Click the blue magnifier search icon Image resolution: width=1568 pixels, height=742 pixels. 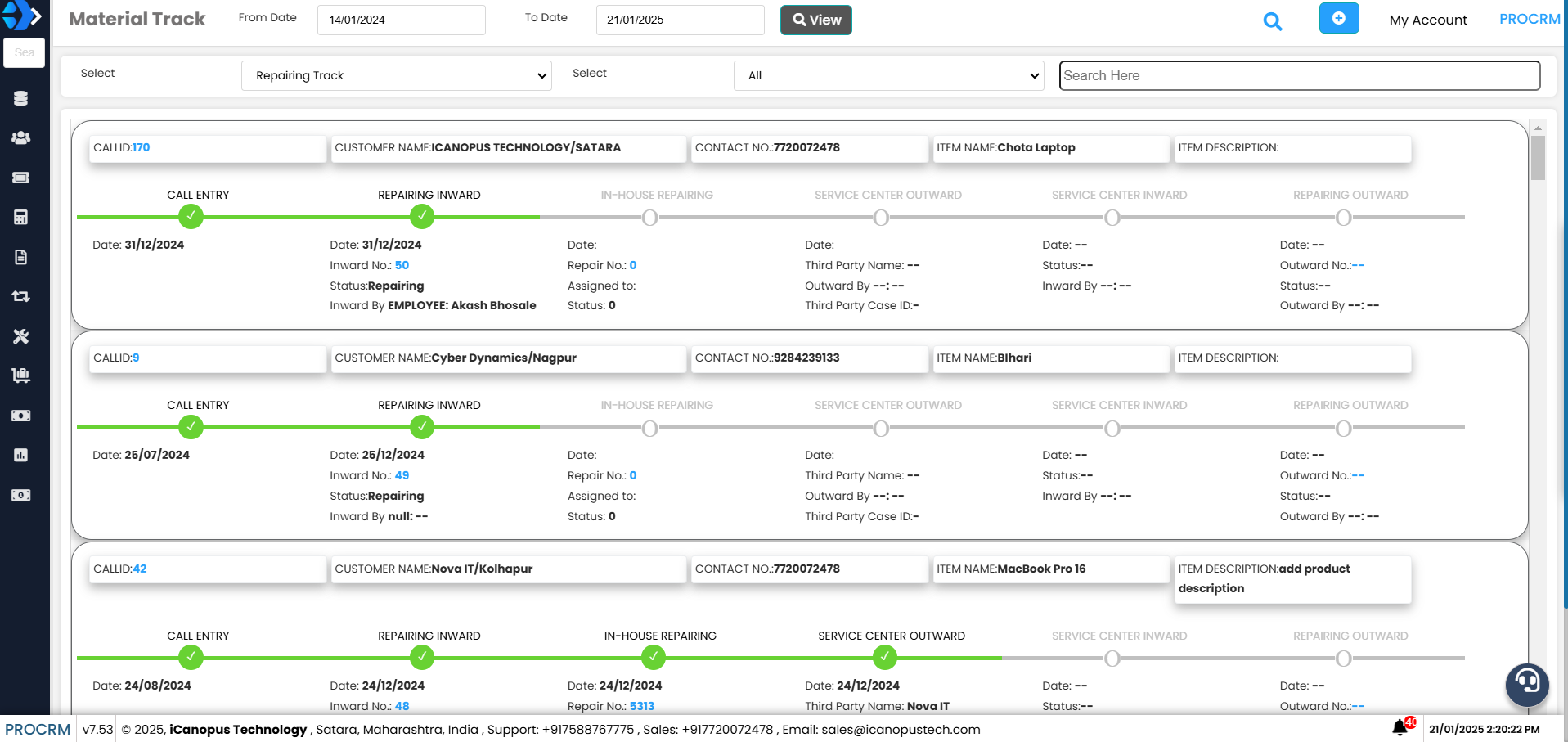pyautogui.click(x=1272, y=21)
